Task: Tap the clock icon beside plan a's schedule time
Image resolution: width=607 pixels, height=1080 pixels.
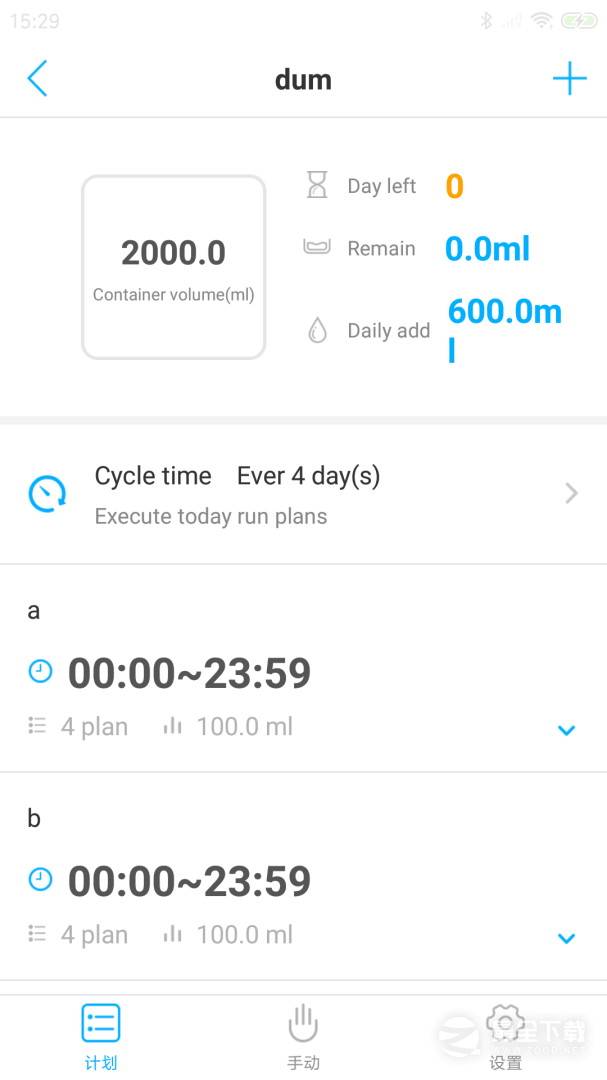Action: [x=40, y=671]
